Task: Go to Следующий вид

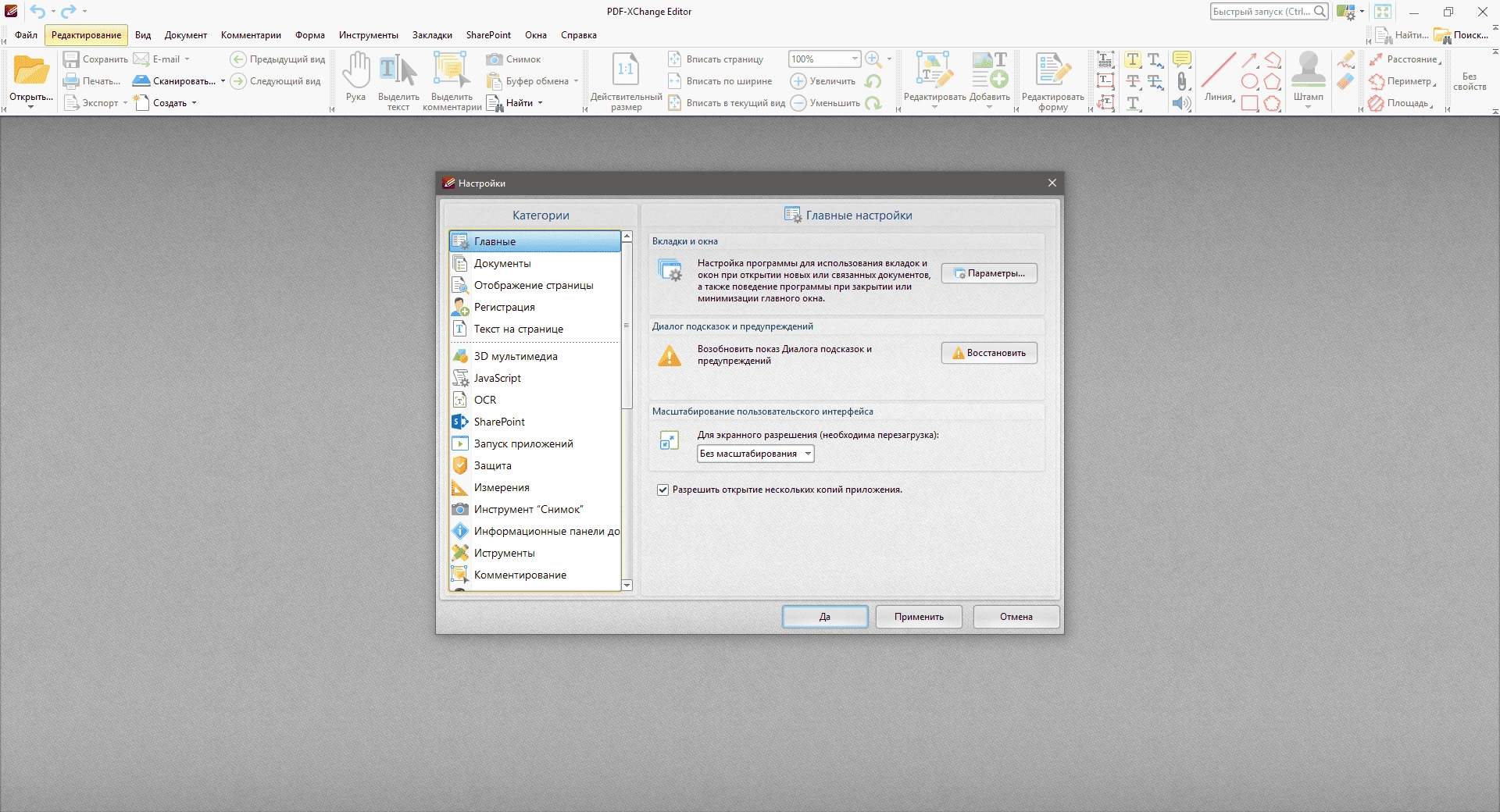Action: [275, 81]
